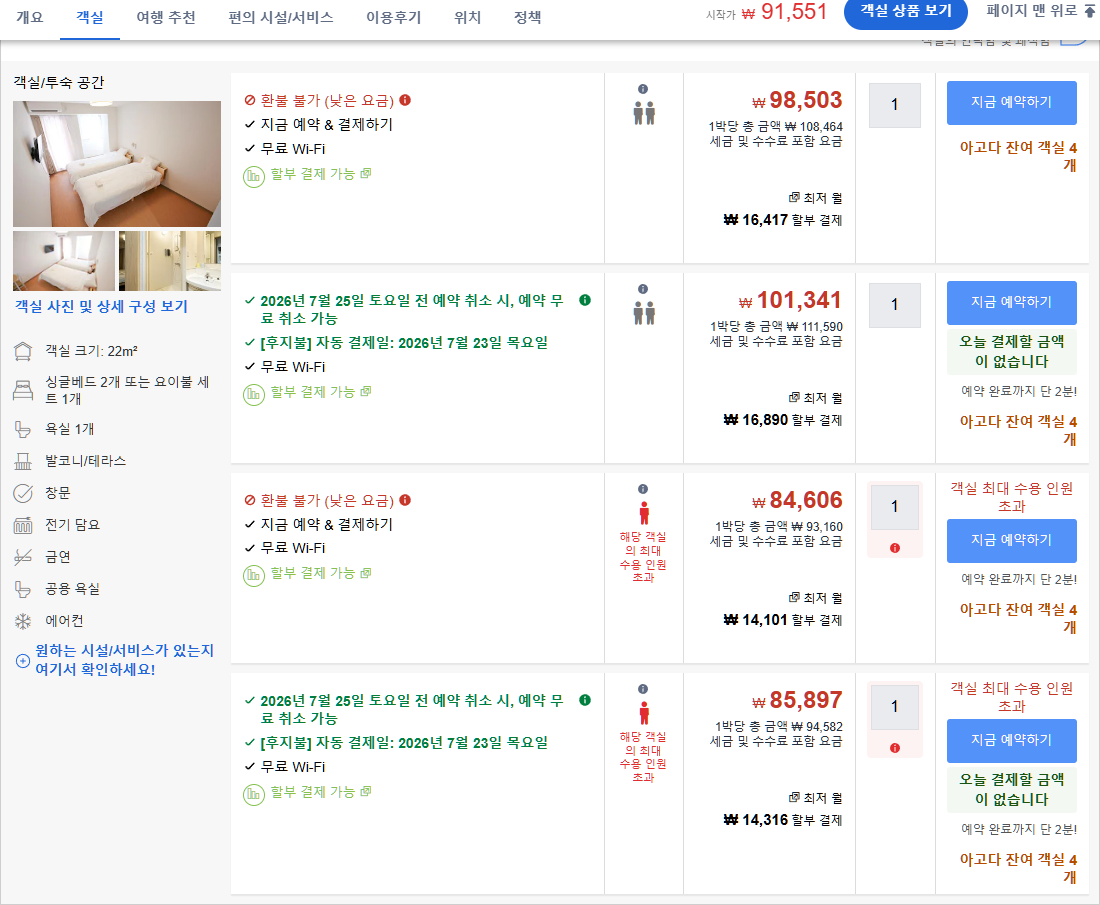Click occupancy info icon in ₩84,606 row

click(643, 489)
